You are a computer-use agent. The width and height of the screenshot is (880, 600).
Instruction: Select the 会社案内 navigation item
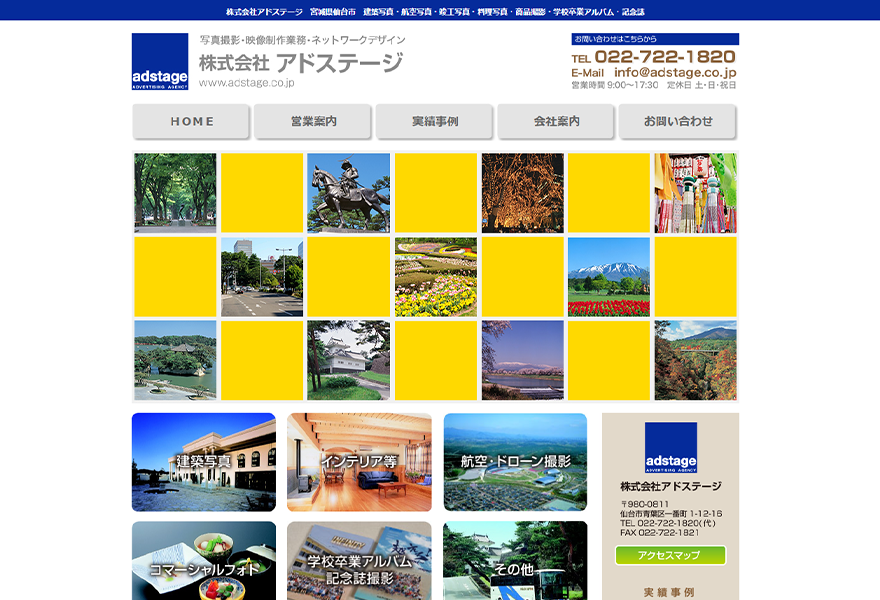[x=556, y=121]
